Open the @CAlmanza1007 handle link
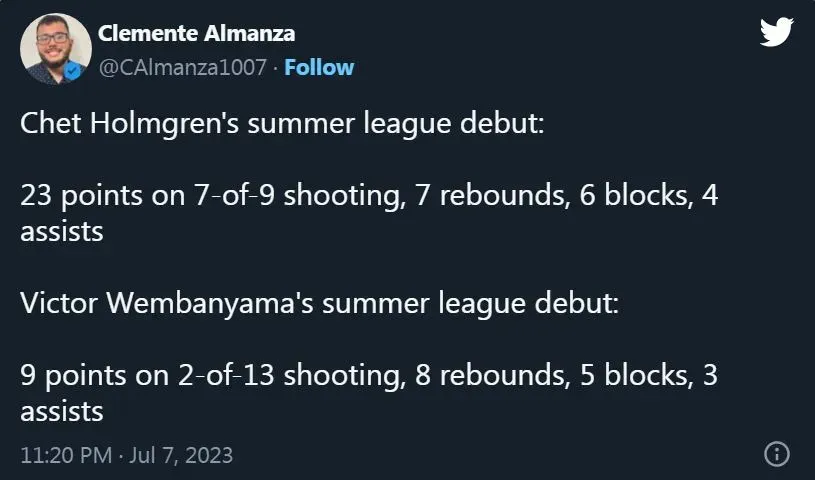This screenshot has height=480, width=815. coord(183,67)
